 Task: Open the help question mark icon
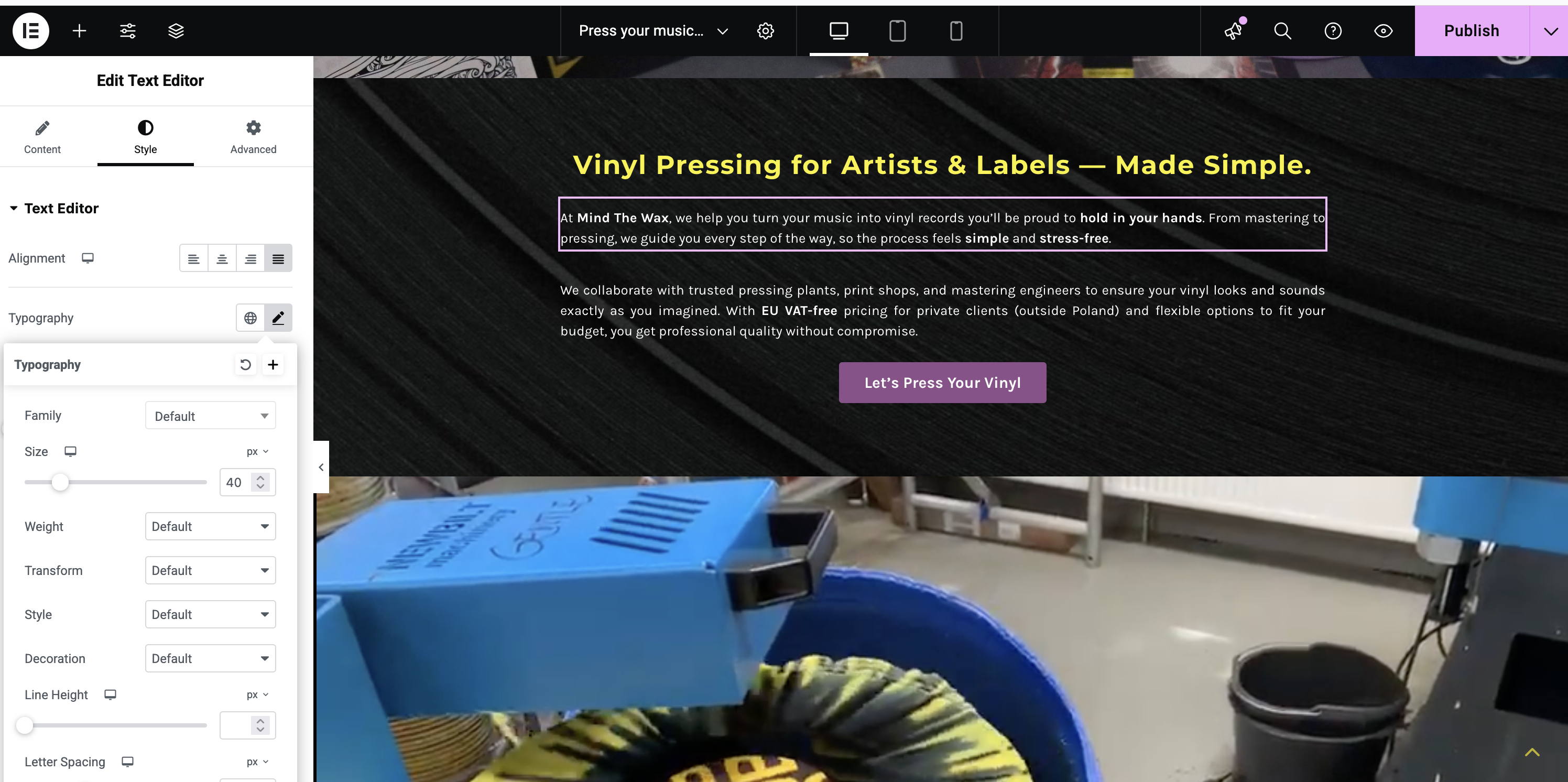(1333, 30)
